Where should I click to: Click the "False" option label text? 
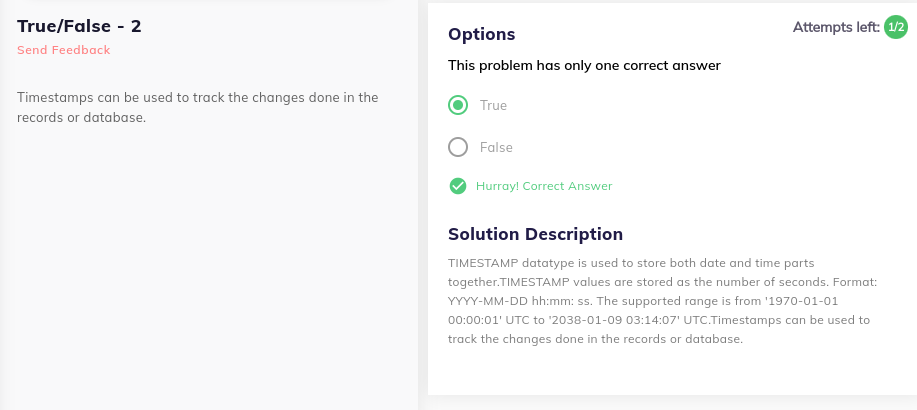[x=496, y=147]
